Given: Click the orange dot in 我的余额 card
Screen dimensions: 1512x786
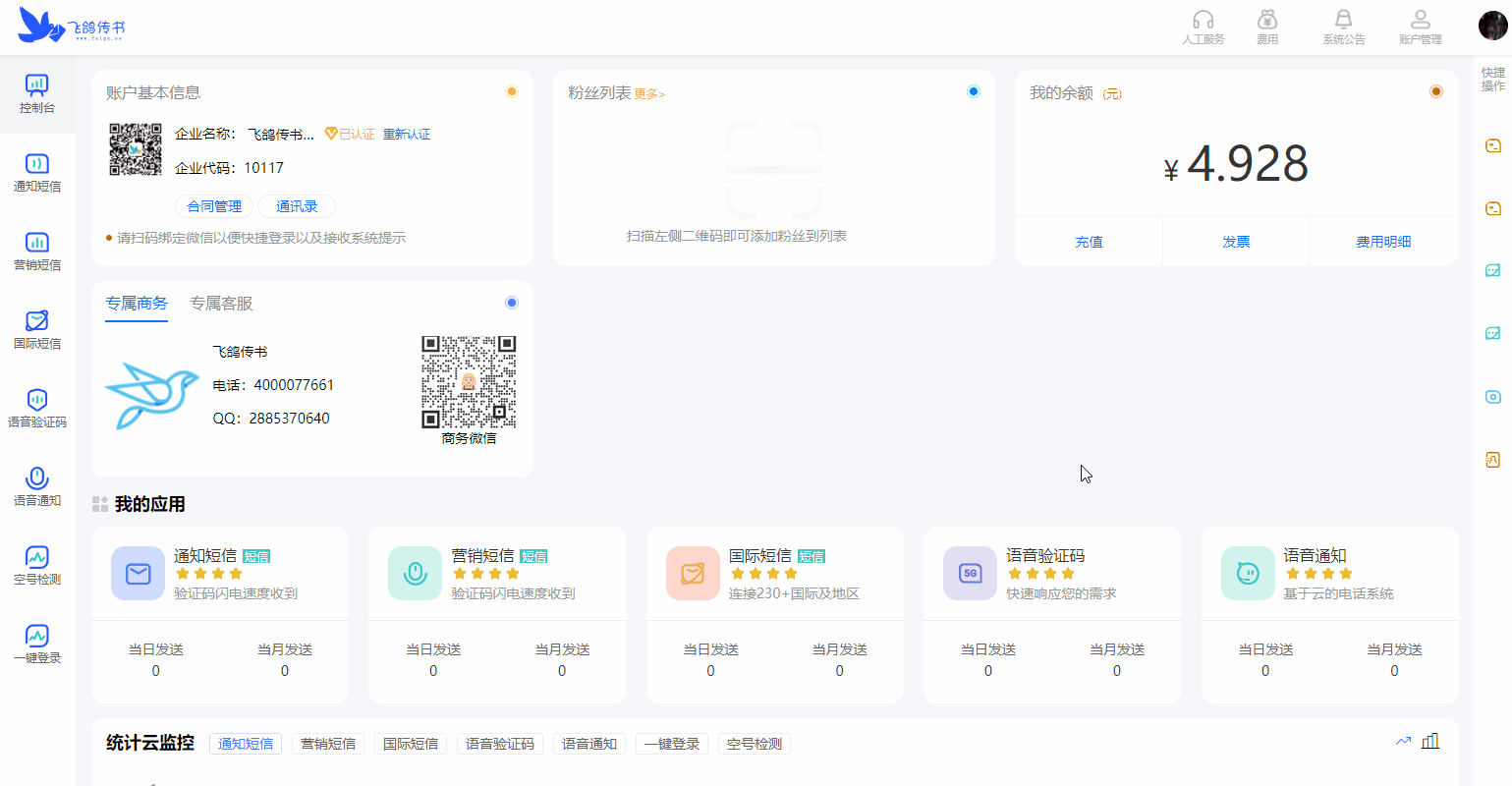Looking at the screenshot, I should (1436, 91).
